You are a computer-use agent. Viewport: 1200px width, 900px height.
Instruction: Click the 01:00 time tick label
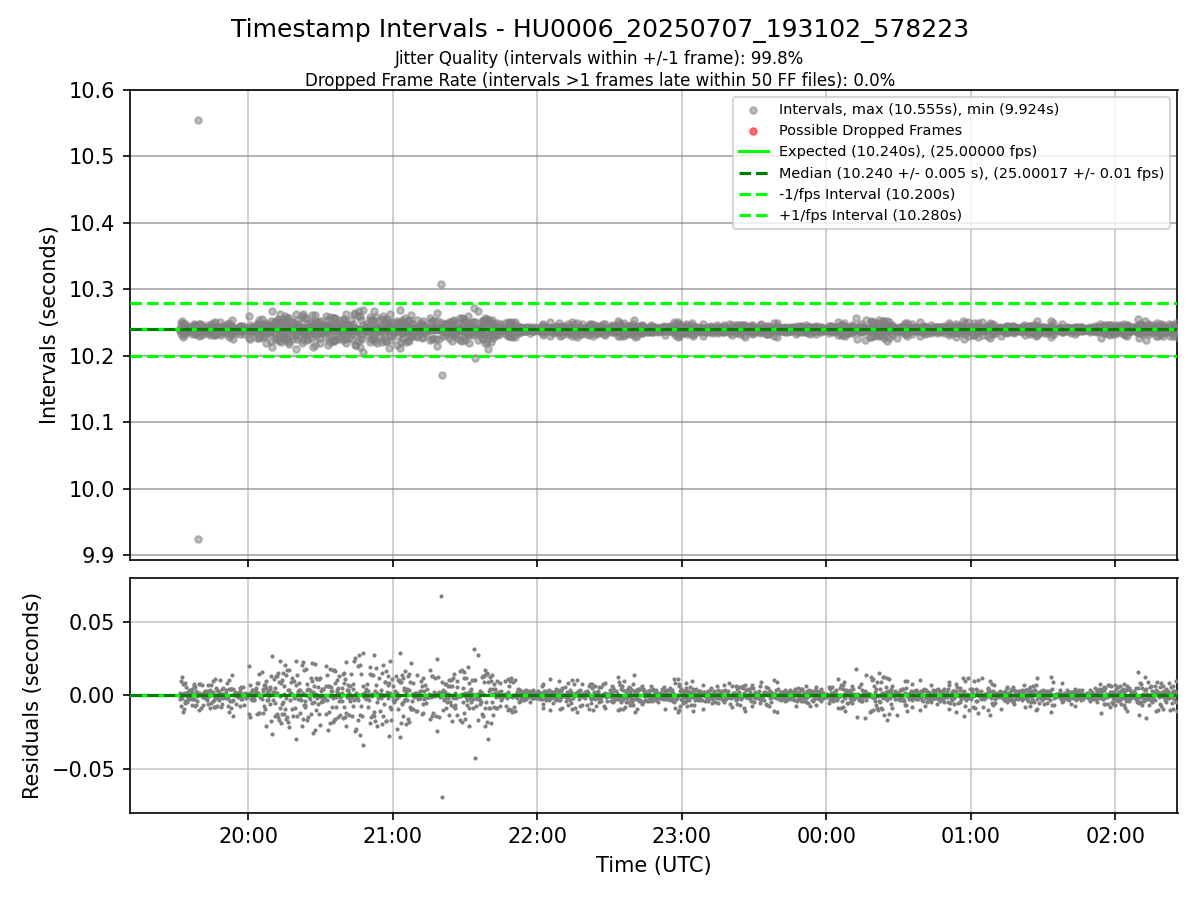970,835
